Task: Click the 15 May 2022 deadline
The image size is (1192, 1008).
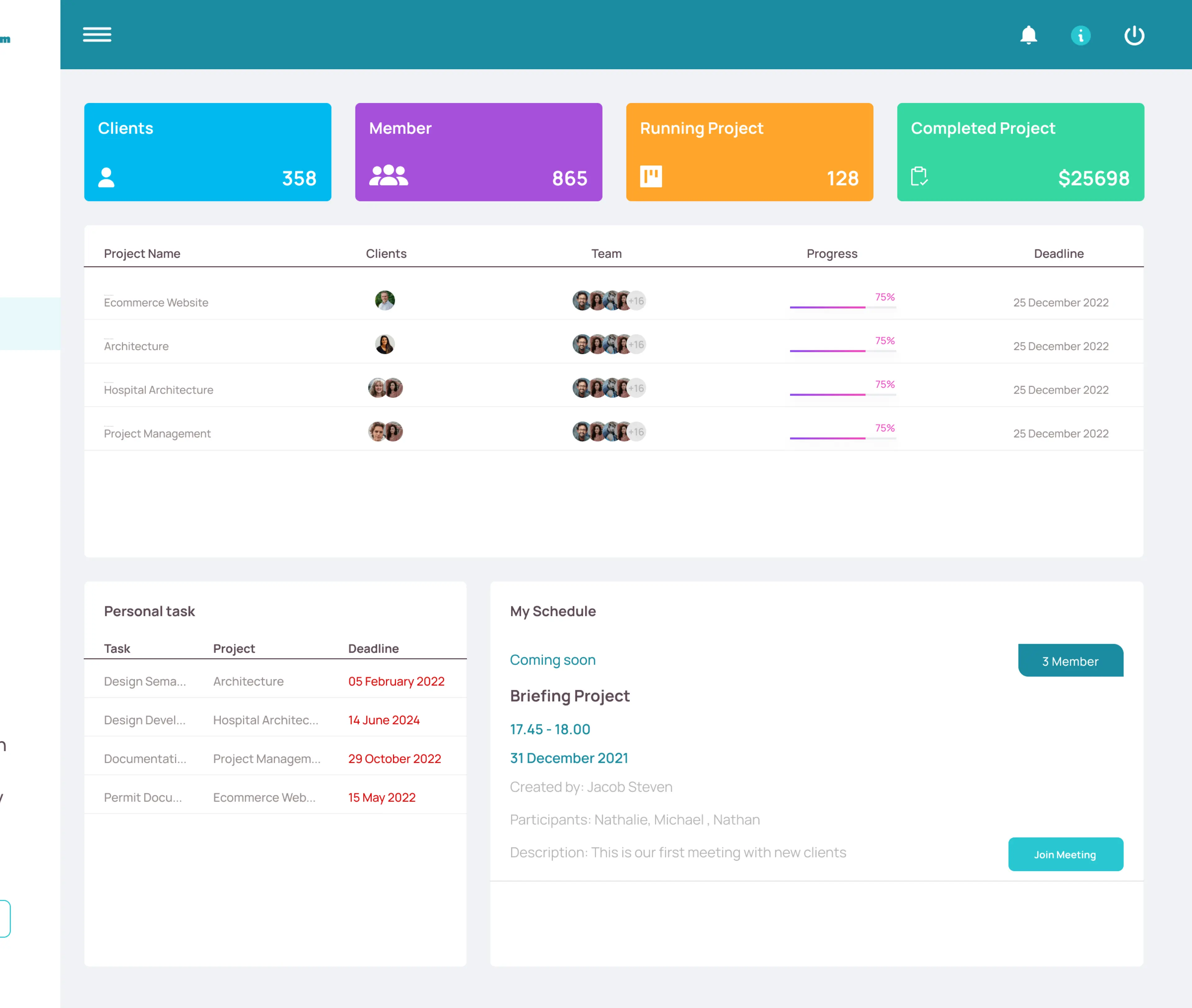Action: tap(382, 797)
